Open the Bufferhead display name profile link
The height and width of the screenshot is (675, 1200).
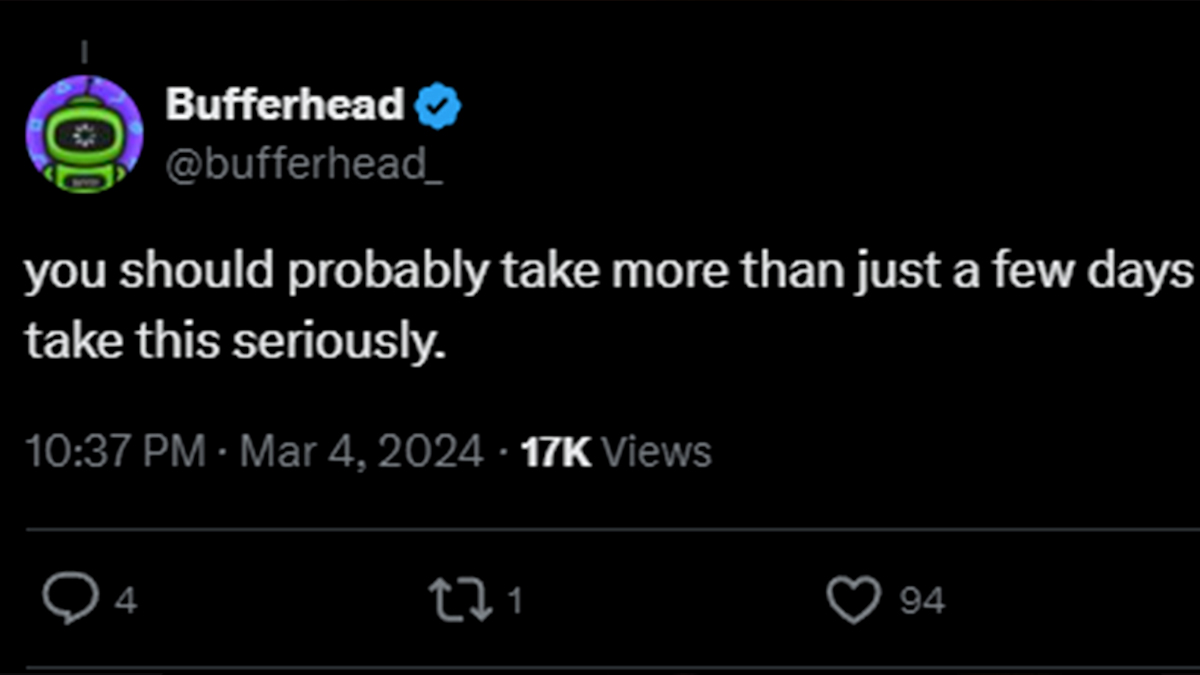tap(285, 105)
